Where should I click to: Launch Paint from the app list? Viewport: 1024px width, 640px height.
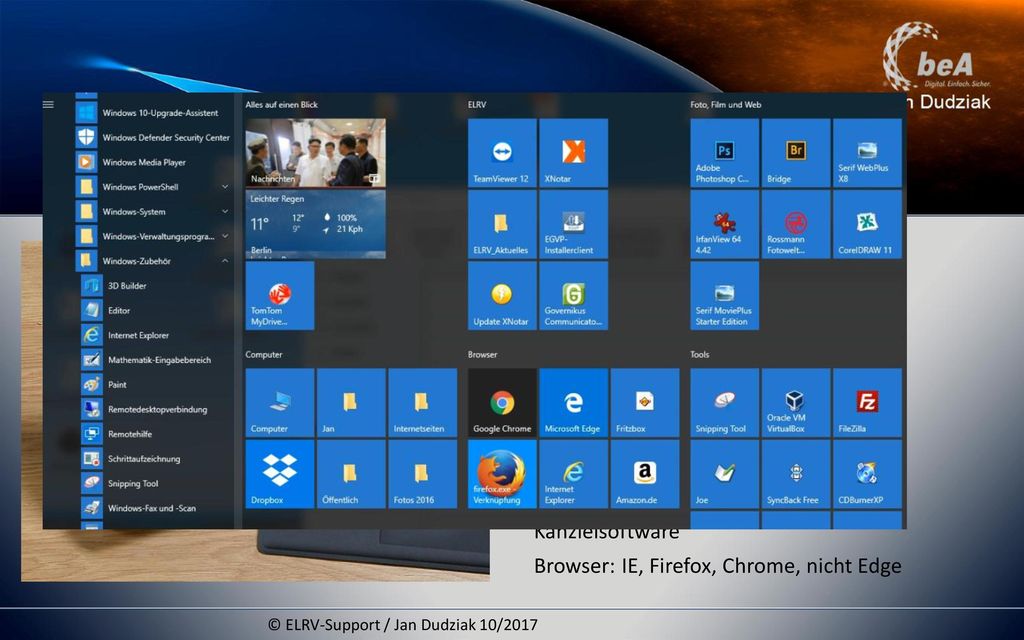pos(157,385)
